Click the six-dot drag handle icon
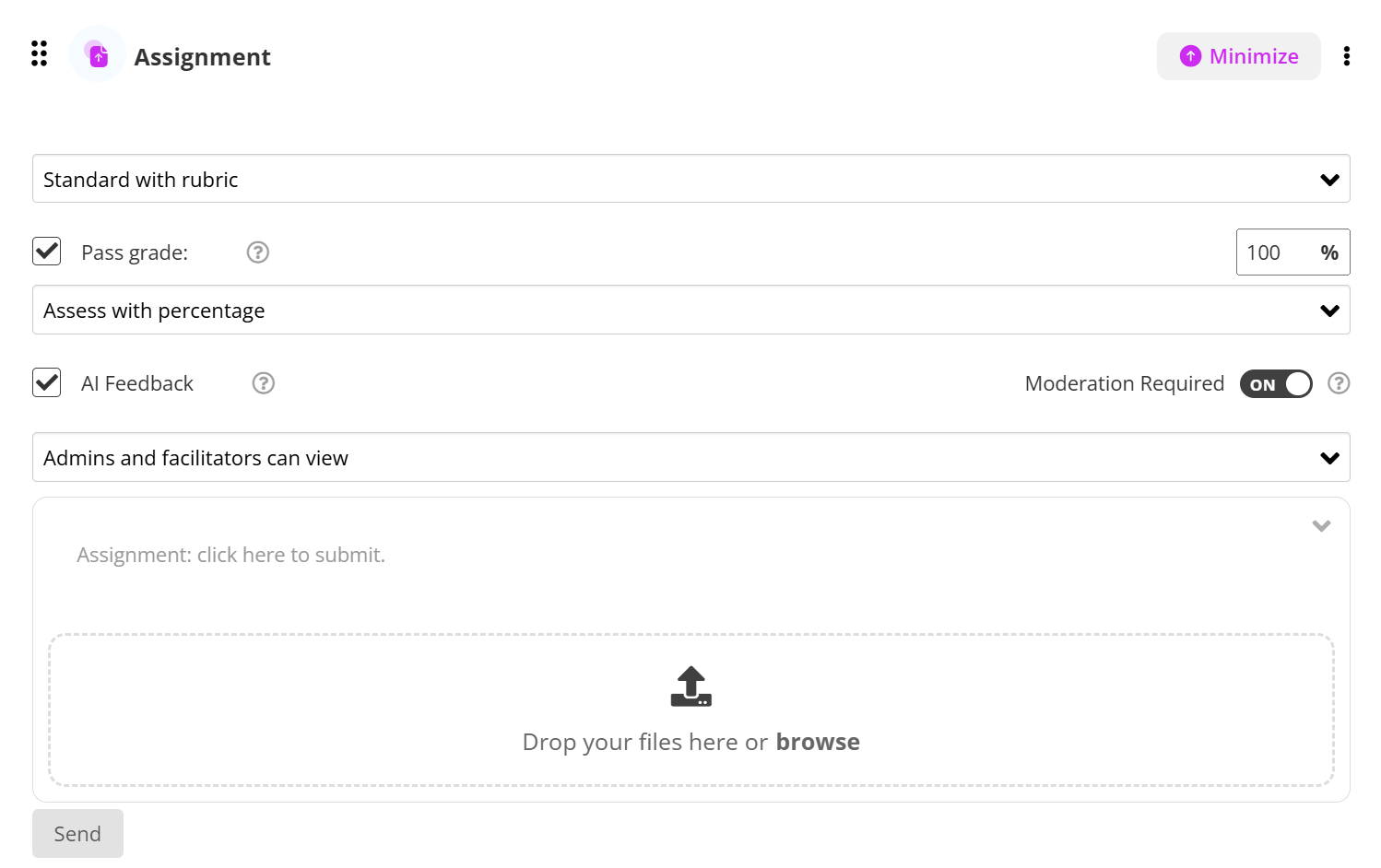 coord(39,53)
